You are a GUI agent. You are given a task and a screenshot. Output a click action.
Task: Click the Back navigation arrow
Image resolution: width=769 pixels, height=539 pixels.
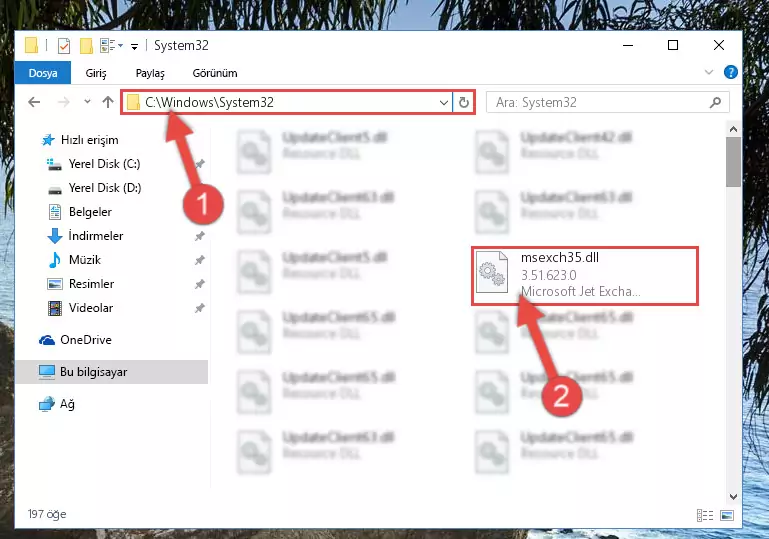(34, 102)
